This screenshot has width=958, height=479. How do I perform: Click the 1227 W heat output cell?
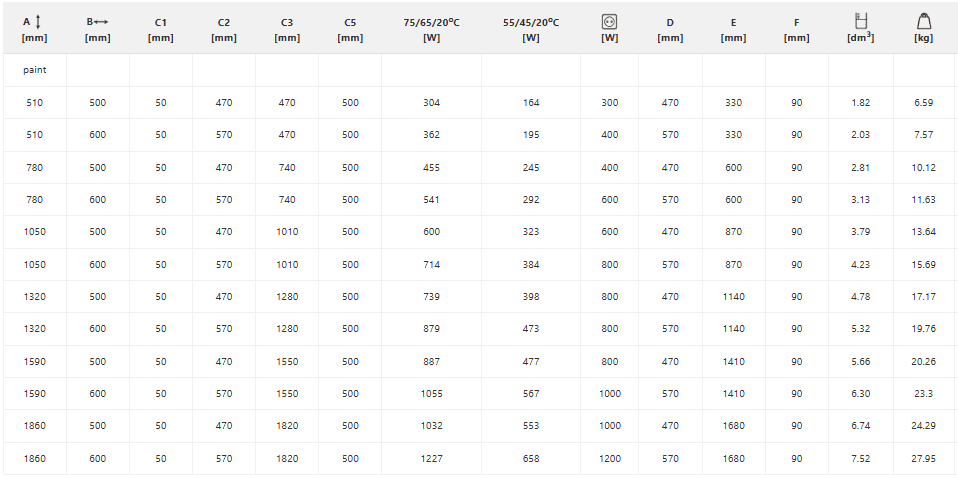pos(431,459)
